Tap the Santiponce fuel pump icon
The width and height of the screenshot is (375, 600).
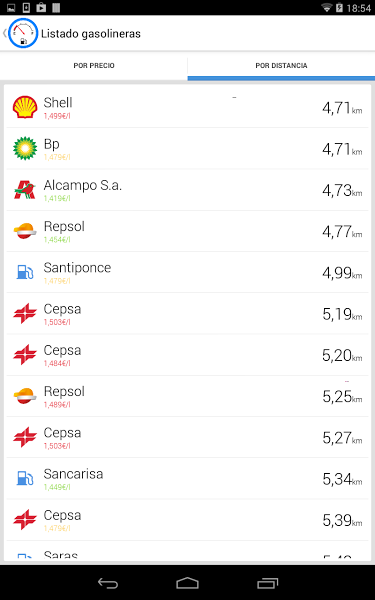[25, 272]
